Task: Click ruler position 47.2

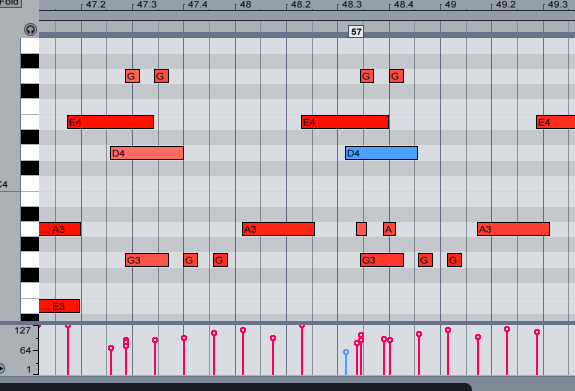Action: click(96, 4)
